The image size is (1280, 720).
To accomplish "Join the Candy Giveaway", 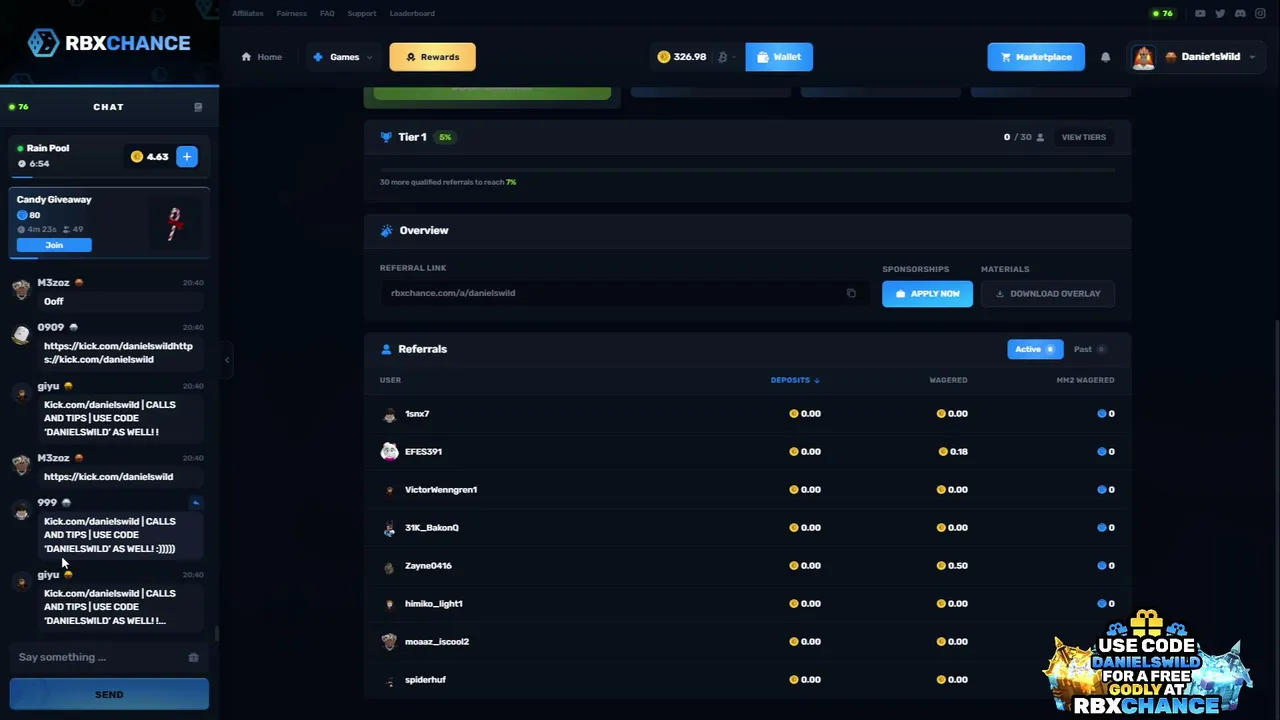I will [54, 245].
